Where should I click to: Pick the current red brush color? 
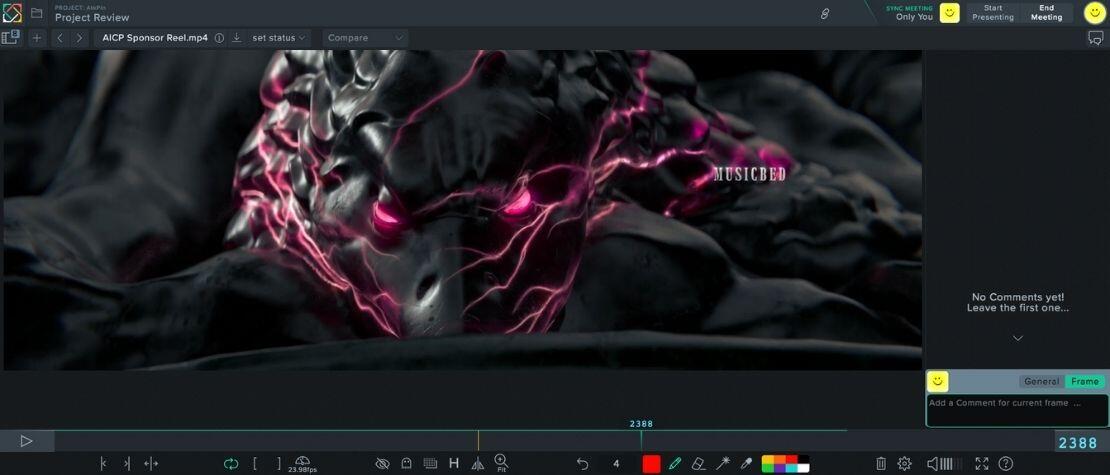click(651, 464)
